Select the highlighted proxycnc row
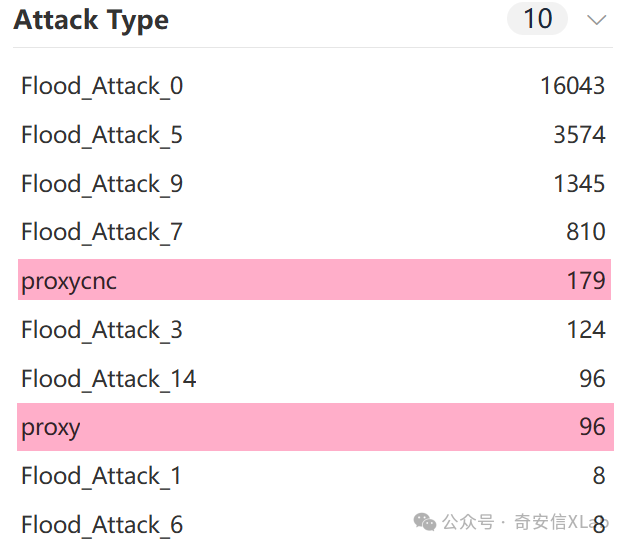Image resolution: width=630 pixels, height=547 pixels. coord(314,280)
